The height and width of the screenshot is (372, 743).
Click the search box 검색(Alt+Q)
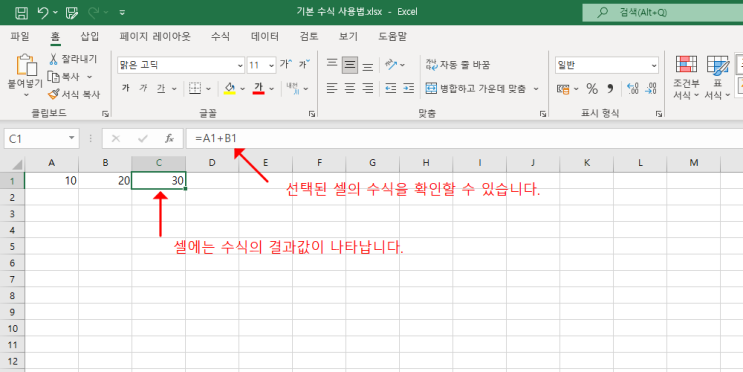662,13
